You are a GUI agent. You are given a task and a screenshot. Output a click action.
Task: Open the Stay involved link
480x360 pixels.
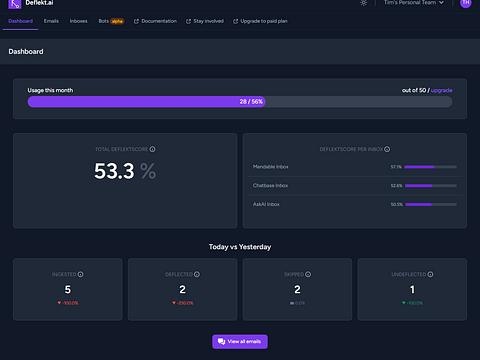pyautogui.click(x=205, y=21)
